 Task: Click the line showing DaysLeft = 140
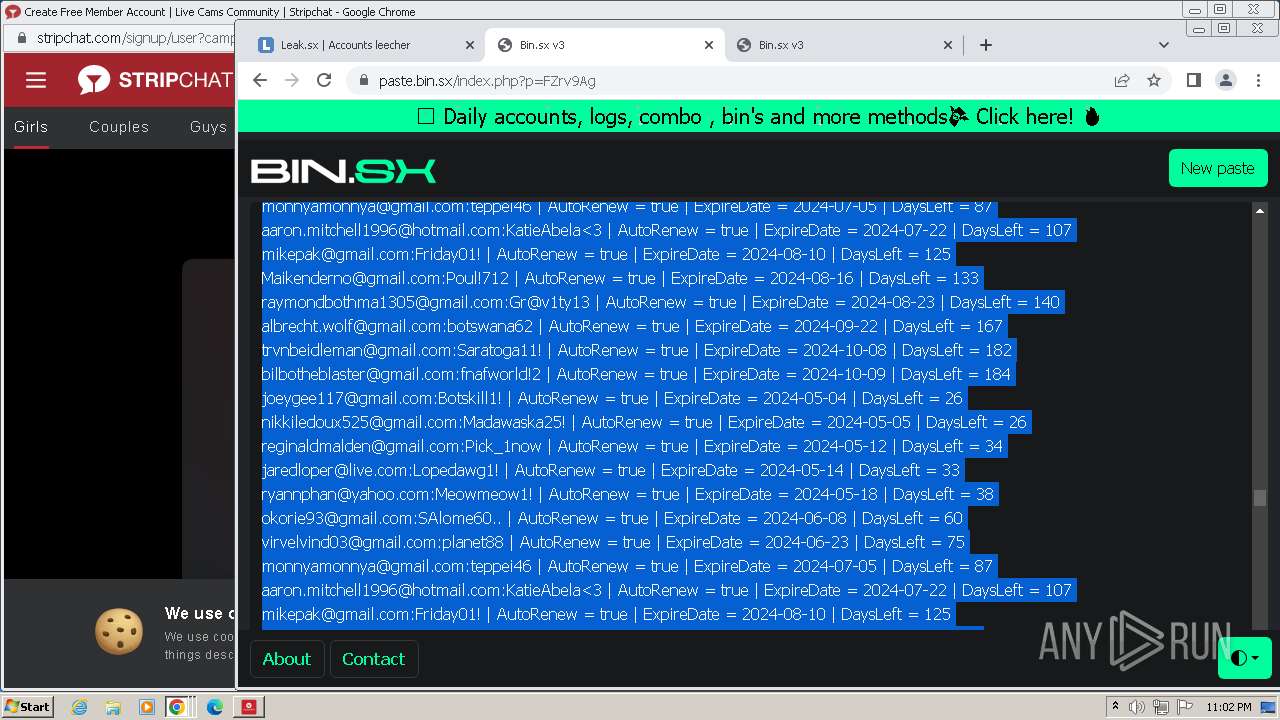pos(661,302)
